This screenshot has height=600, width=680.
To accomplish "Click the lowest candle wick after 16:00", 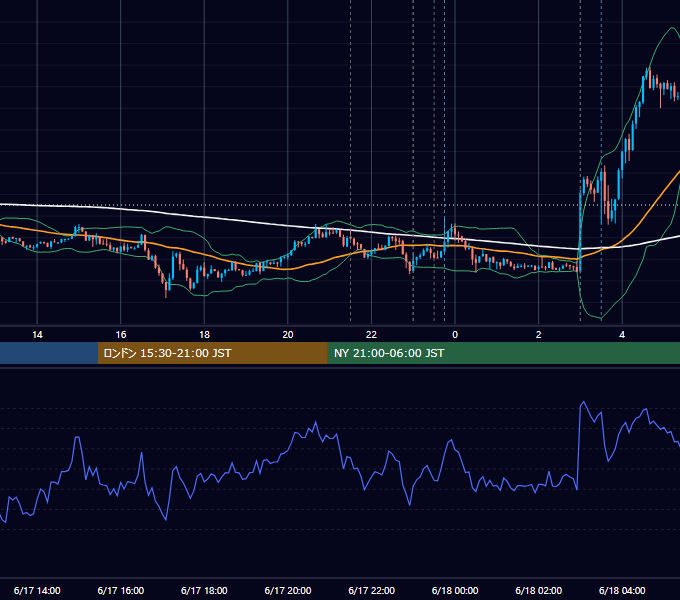I will coord(166,290).
